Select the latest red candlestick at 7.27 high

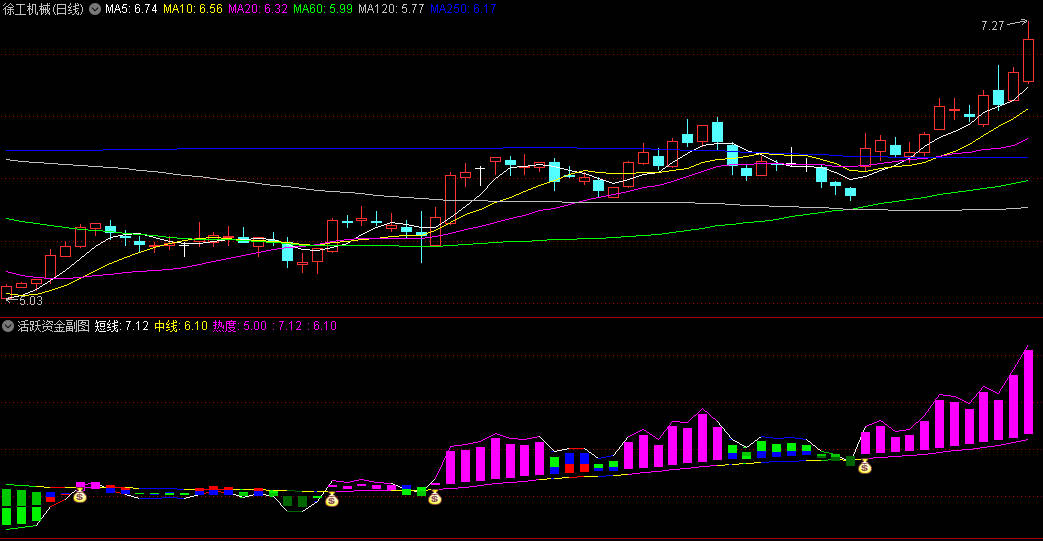(1028, 60)
